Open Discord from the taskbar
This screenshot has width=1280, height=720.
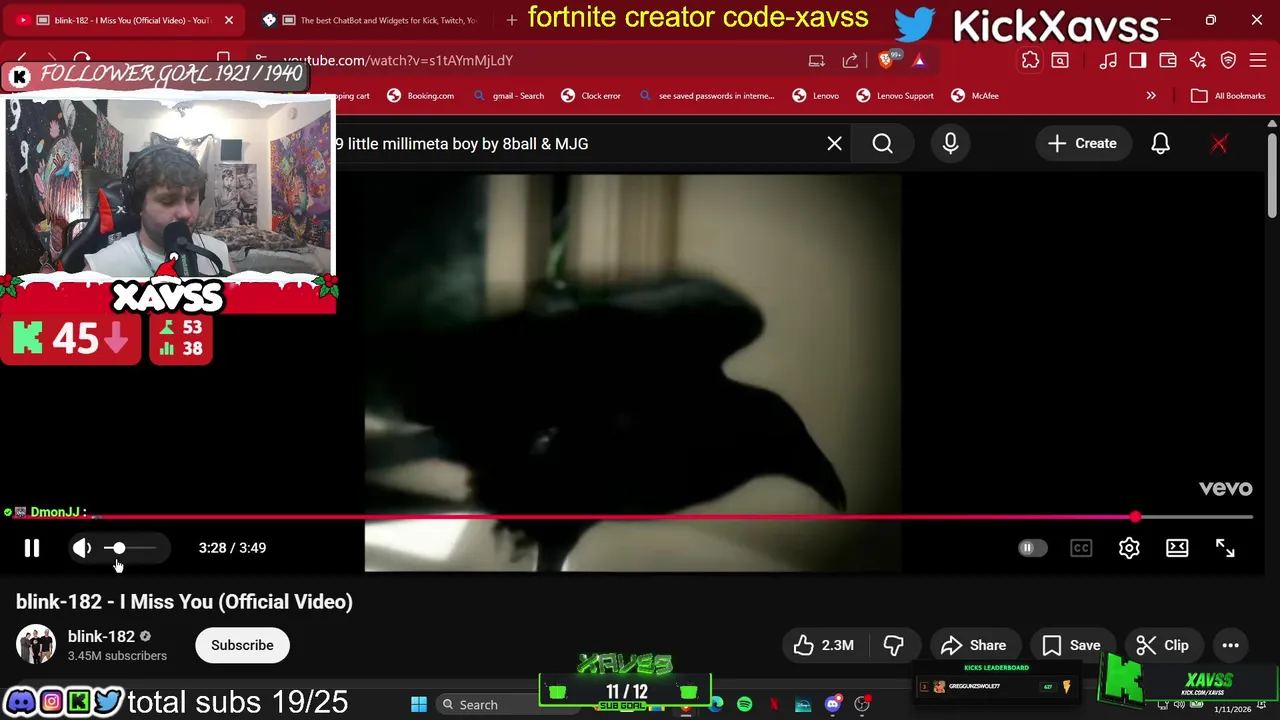[832, 705]
